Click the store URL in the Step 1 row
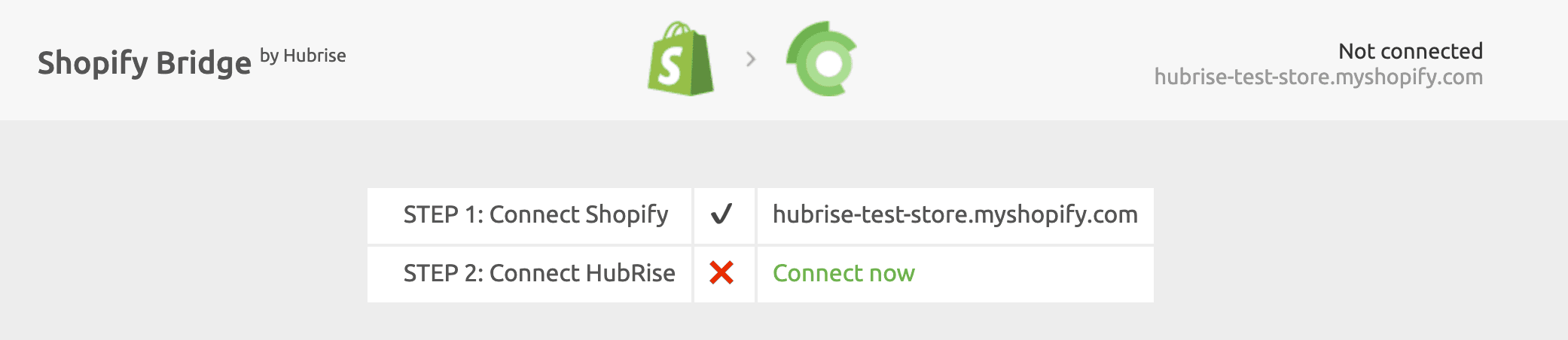 (x=955, y=215)
